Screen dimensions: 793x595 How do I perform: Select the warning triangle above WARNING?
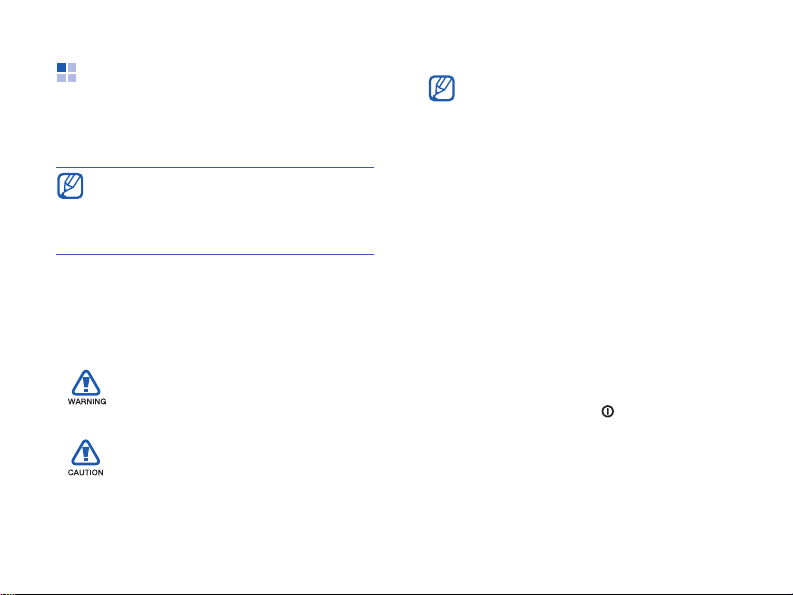coord(86,382)
